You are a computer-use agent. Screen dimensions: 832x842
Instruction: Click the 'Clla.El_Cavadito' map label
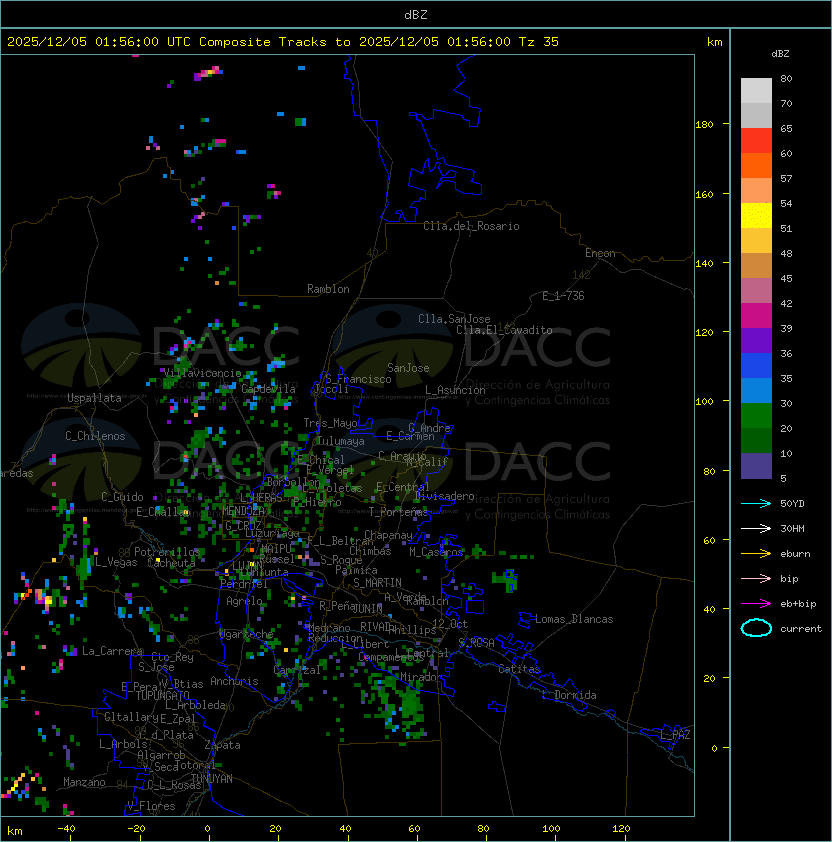[504, 330]
